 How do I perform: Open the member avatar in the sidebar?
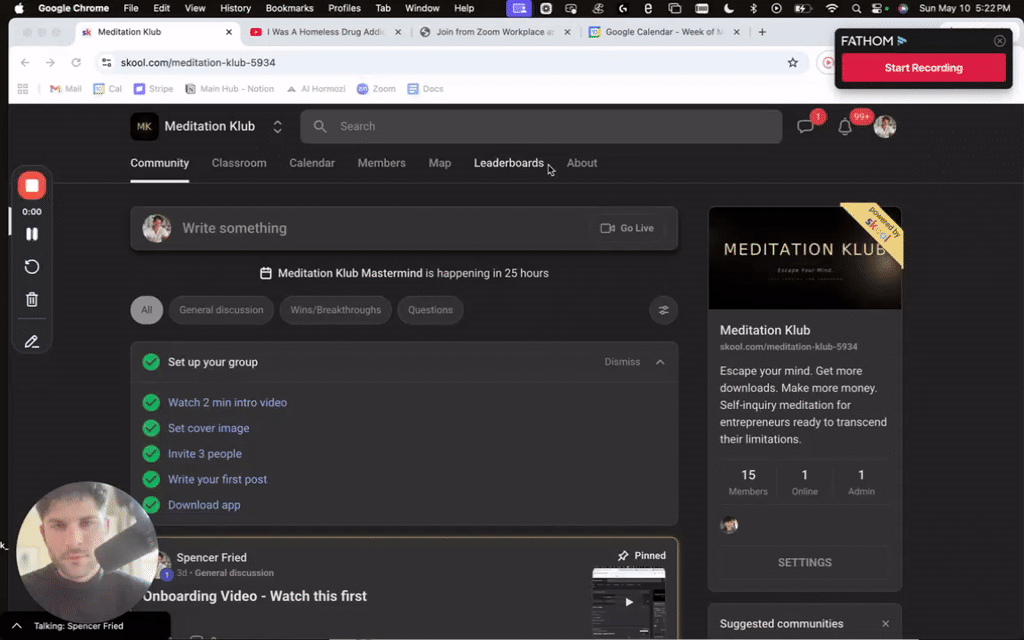pos(729,524)
